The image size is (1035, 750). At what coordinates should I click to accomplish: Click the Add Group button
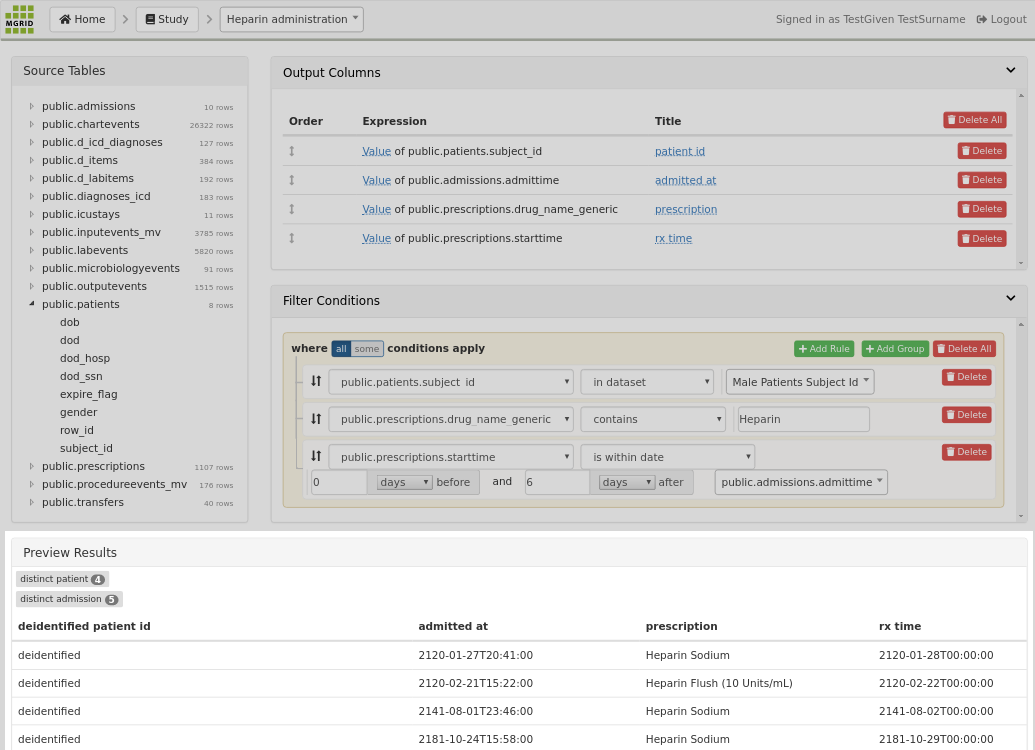click(x=895, y=349)
